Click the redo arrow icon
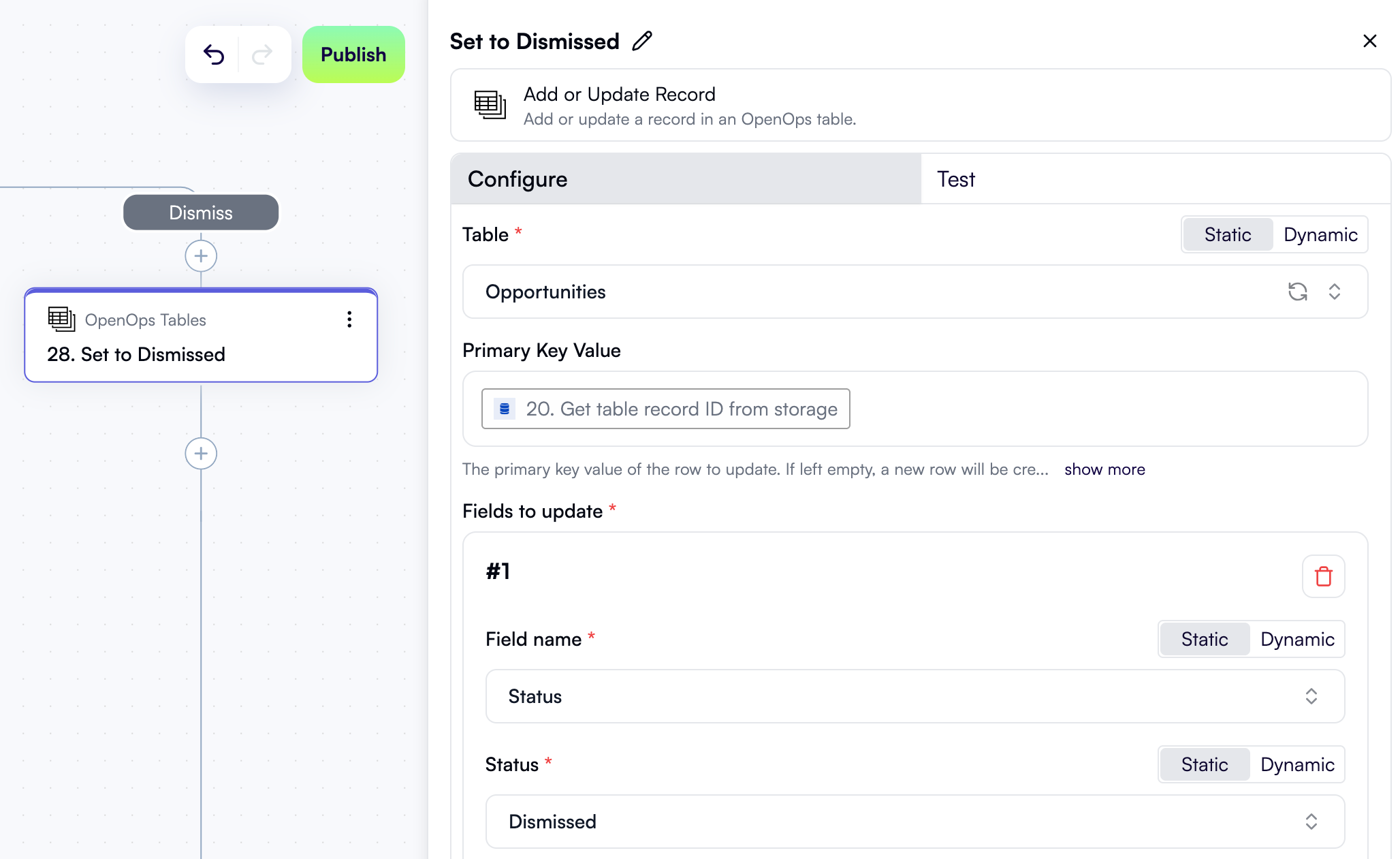Image resolution: width=1400 pixels, height=859 pixels. (x=262, y=54)
